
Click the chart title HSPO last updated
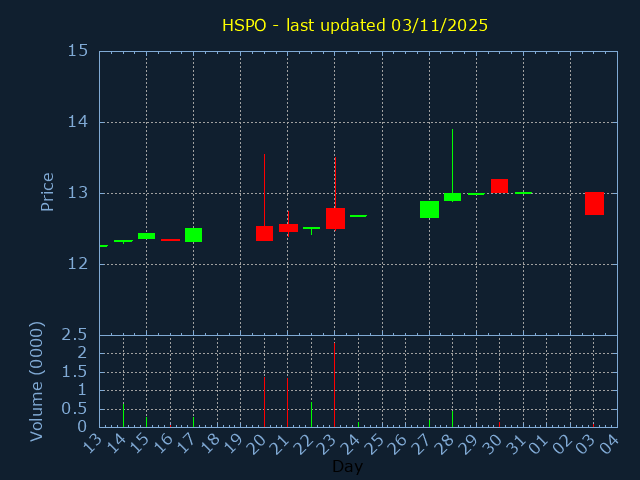click(355, 25)
